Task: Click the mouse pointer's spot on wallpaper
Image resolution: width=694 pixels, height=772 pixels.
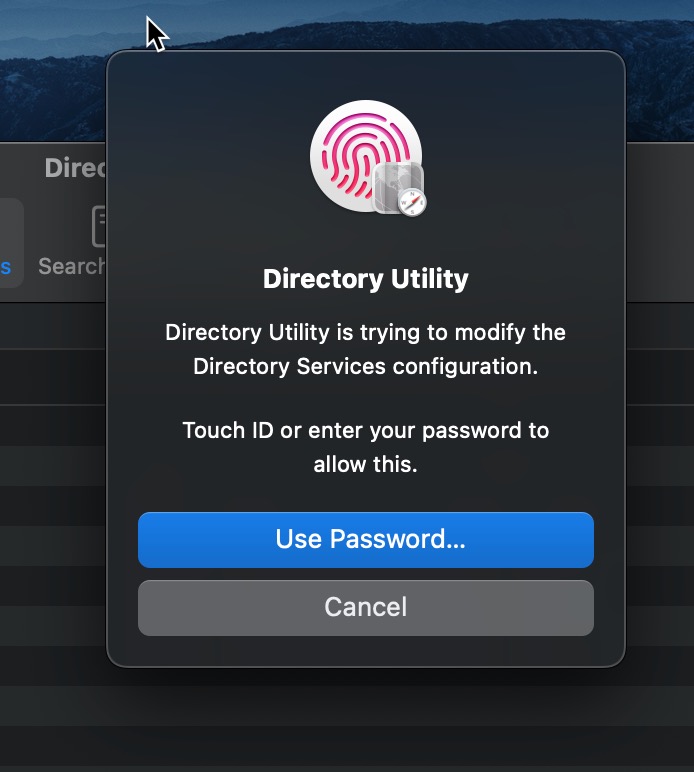Action: pos(149,18)
